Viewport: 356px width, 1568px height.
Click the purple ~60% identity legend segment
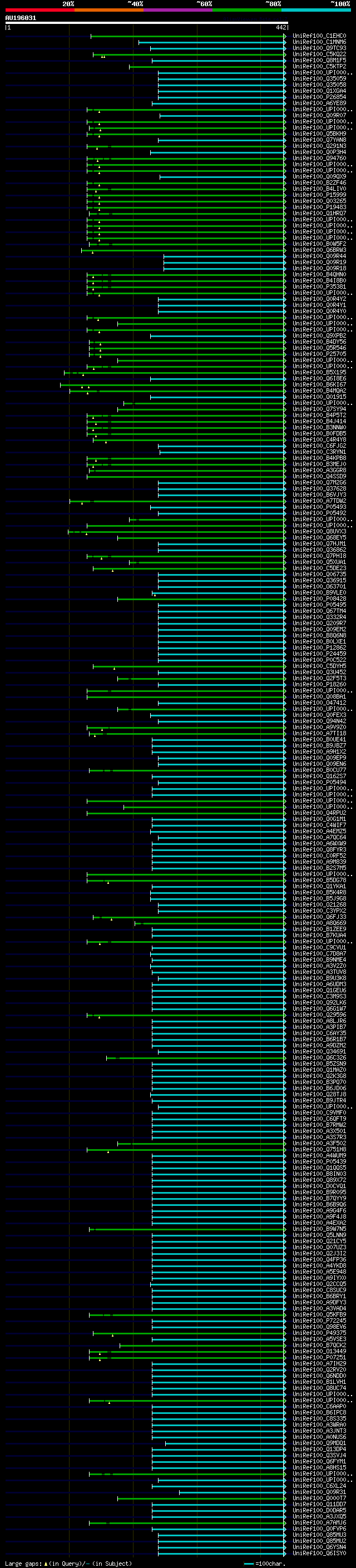click(x=177, y=10)
